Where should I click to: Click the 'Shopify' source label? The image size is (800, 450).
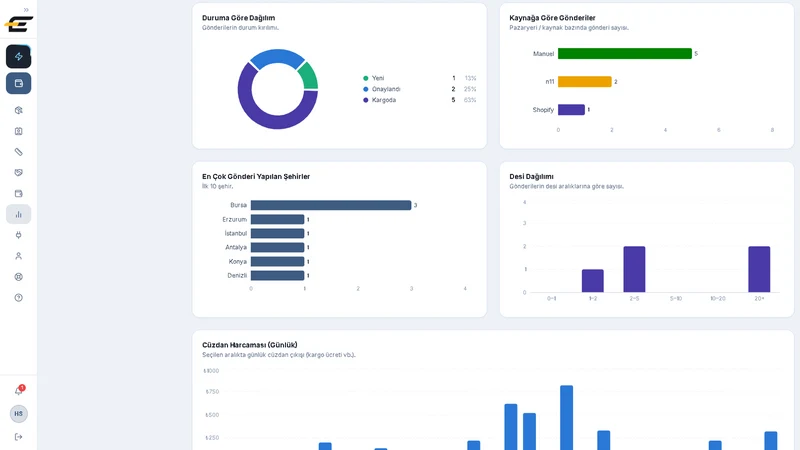point(543,110)
